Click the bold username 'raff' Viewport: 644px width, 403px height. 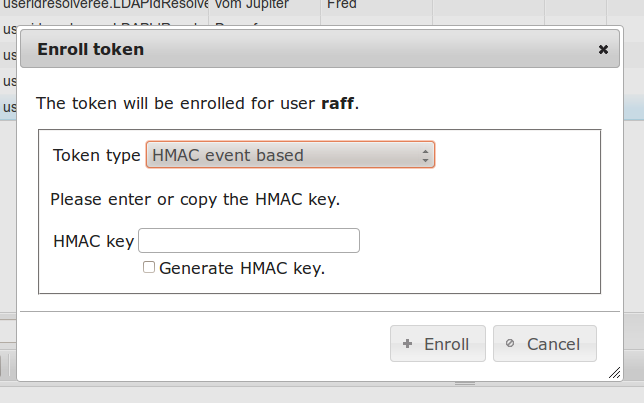[337, 103]
